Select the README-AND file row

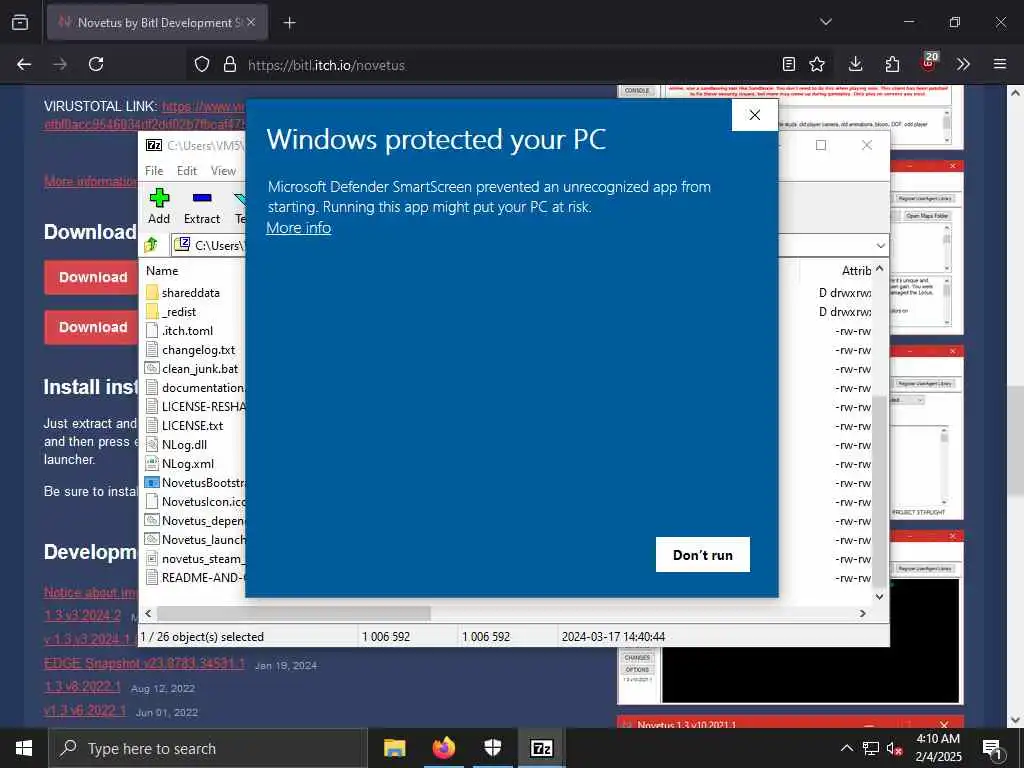[x=195, y=577]
